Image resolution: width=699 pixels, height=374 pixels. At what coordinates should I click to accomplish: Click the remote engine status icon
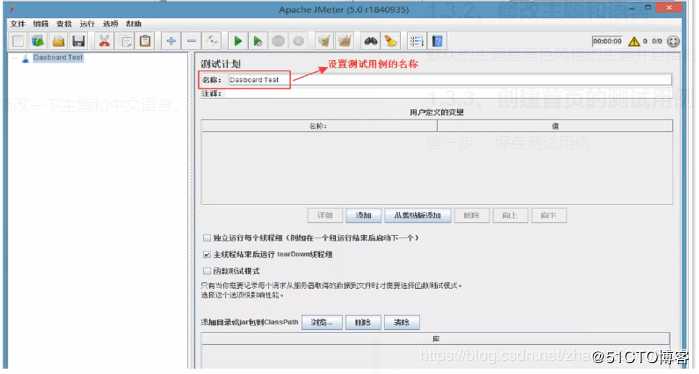click(673, 41)
